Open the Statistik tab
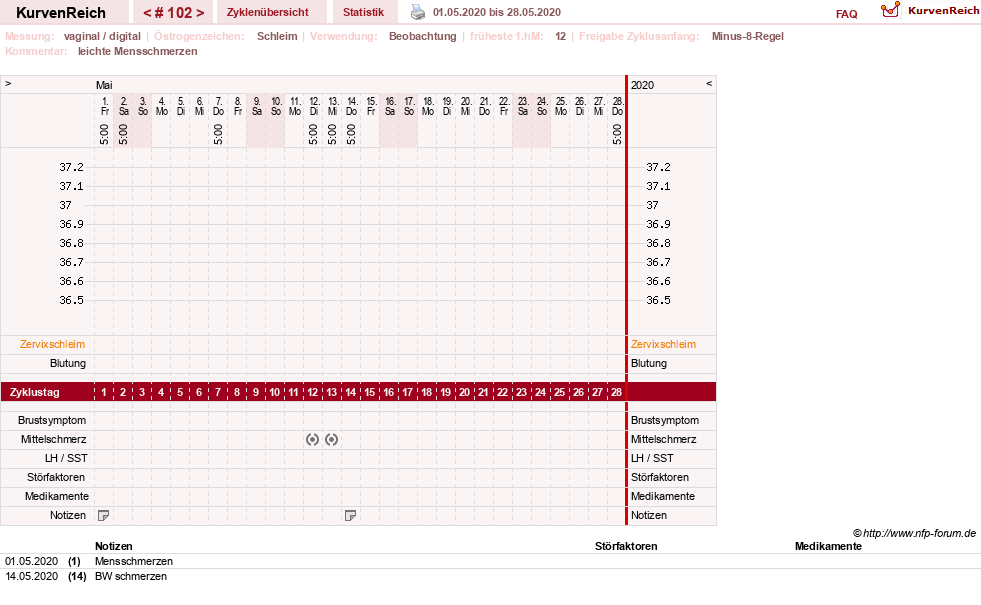 coord(363,12)
